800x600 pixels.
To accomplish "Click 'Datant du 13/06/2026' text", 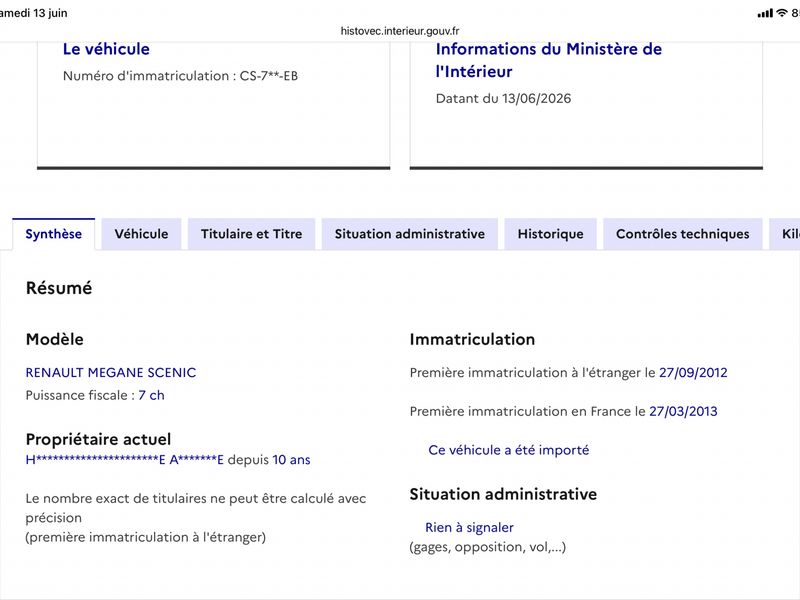I will click(x=503, y=98).
